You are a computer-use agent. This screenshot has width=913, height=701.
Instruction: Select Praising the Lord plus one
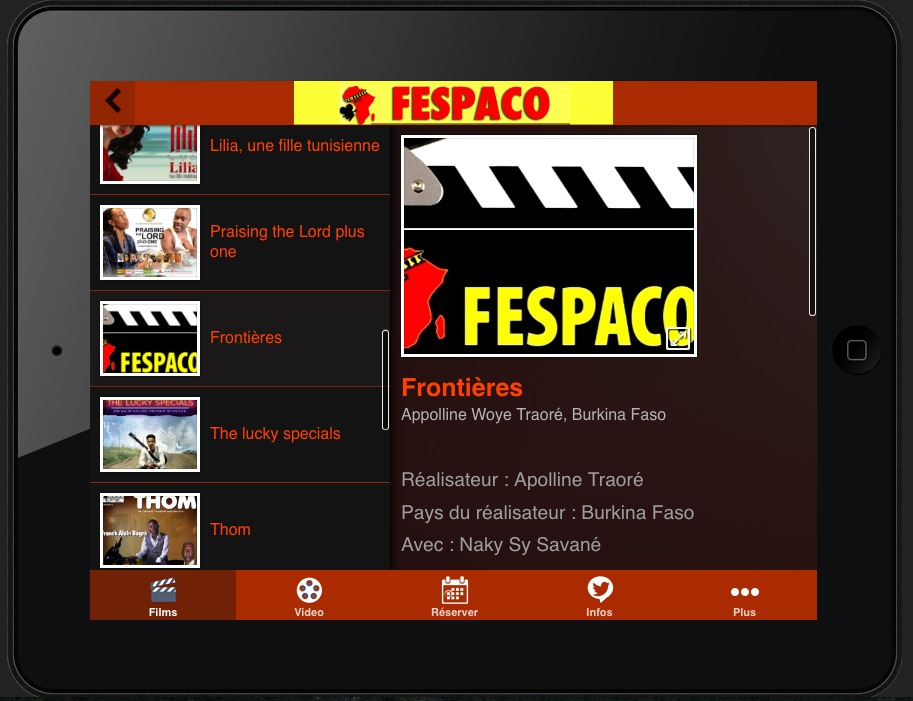(x=287, y=242)
